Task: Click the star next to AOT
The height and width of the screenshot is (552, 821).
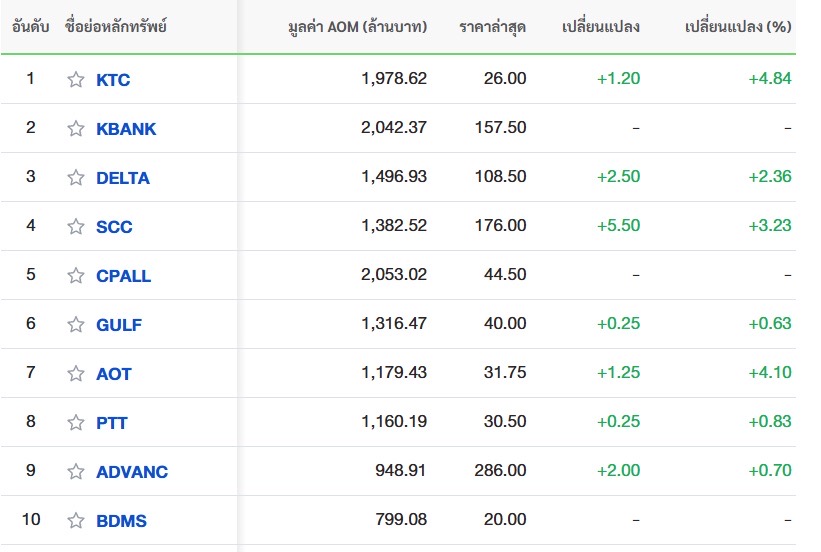Action: [x=76, y=374]
